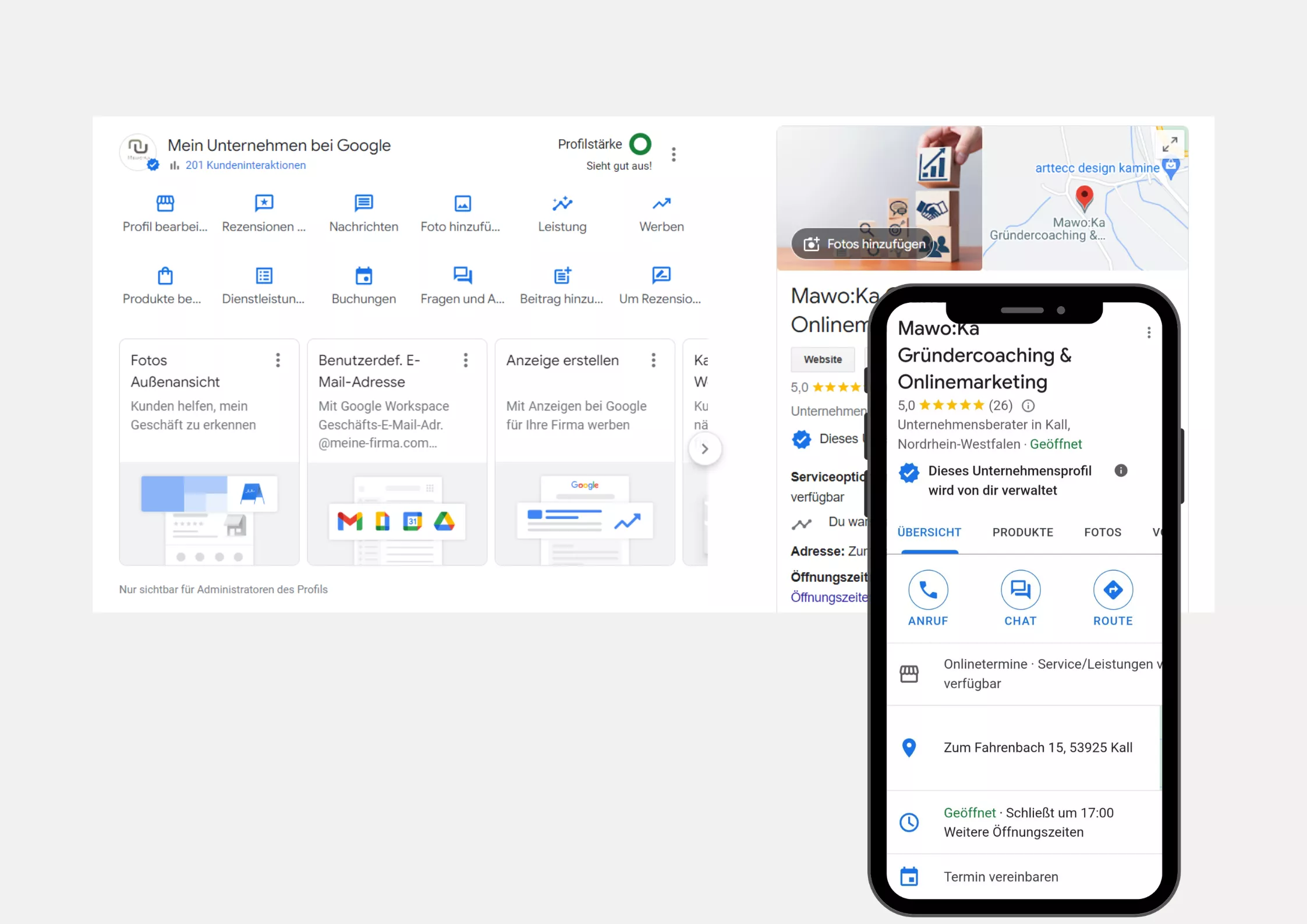Click the info icon beside Unternehmensprofil text
Viewport: 1307px width, 924px height.
[x=1121, y=470]
